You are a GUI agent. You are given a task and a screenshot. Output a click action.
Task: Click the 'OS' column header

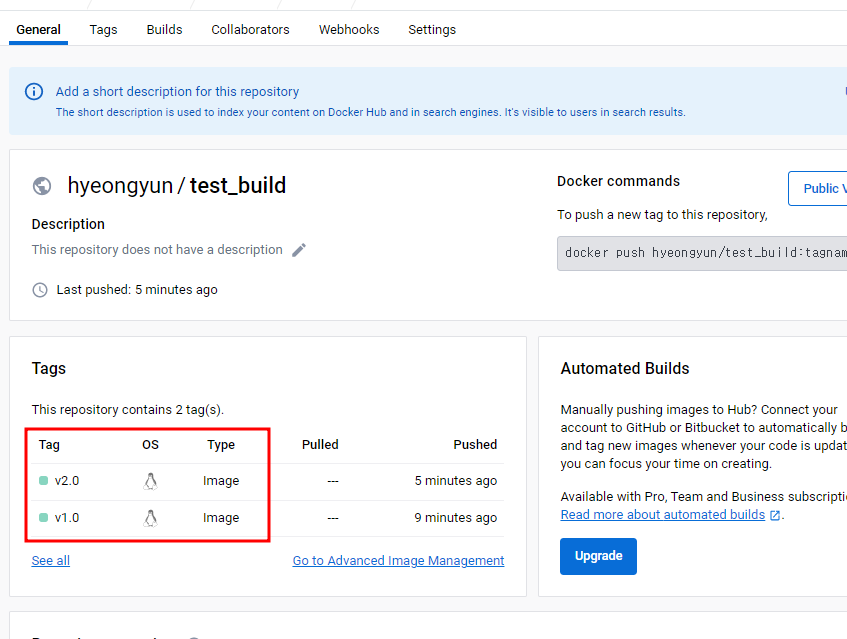pyautogui.click(x=150, y=445)
